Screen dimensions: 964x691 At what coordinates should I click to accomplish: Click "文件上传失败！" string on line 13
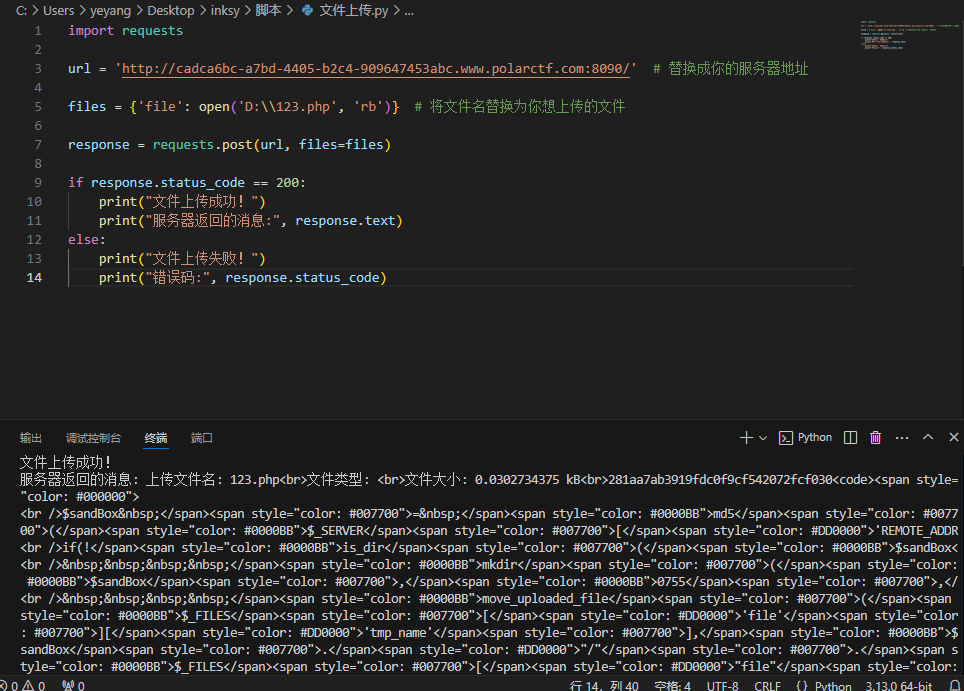click(x=202, y=258)
